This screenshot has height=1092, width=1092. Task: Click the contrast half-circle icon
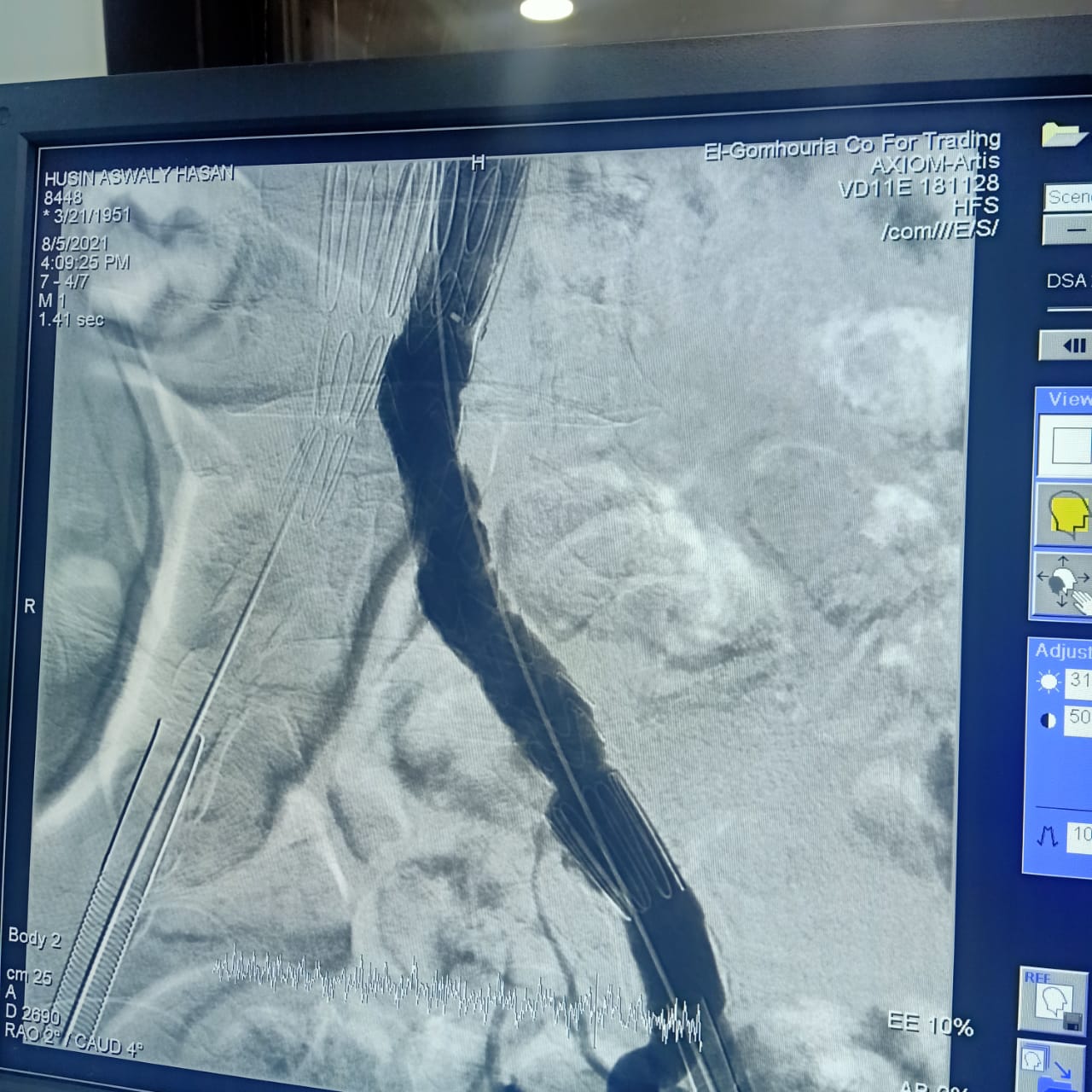1048,721
